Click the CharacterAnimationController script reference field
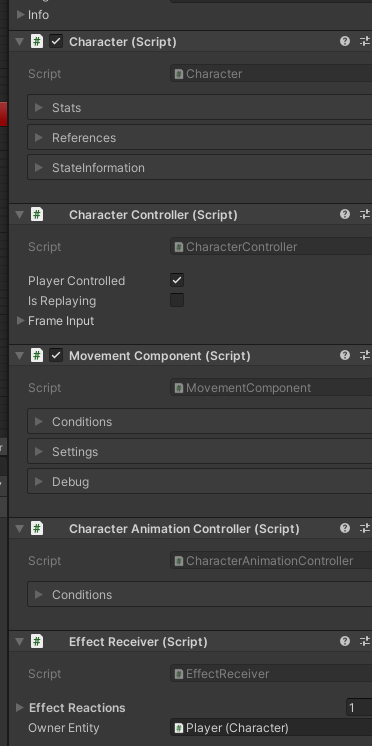The width and height of the screenshot is (372, 746). coord(271,561)
